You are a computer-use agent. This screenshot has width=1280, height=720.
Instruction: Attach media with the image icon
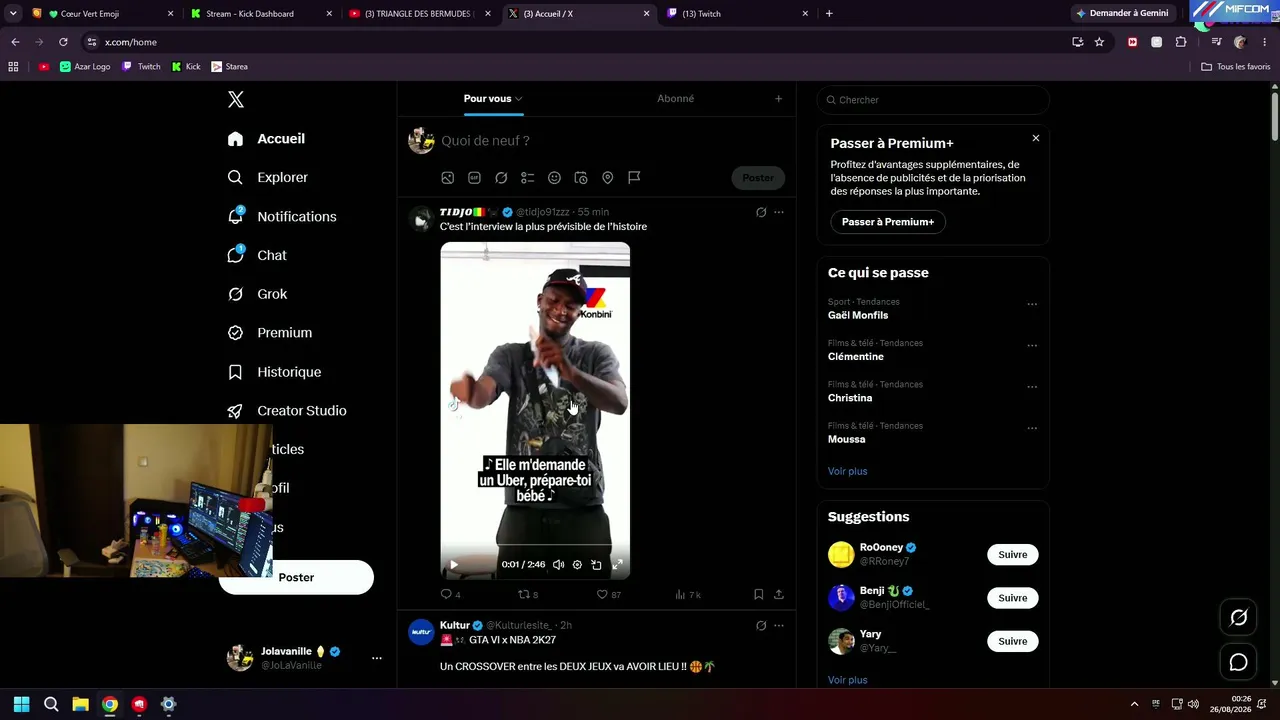(x=448, y=178)
